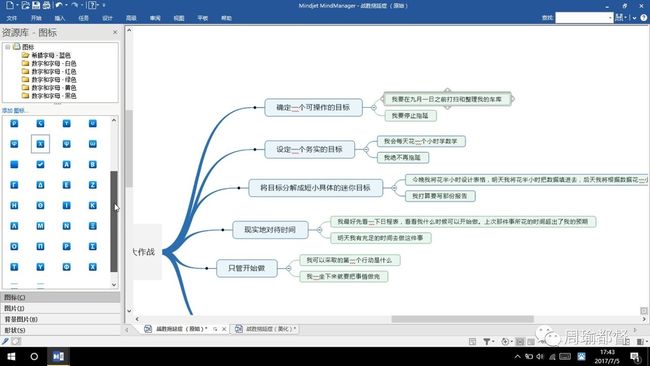Select the blue Delta (Δ) icon
The height and width of the screenshot is (366, 650).
(40, 185)
